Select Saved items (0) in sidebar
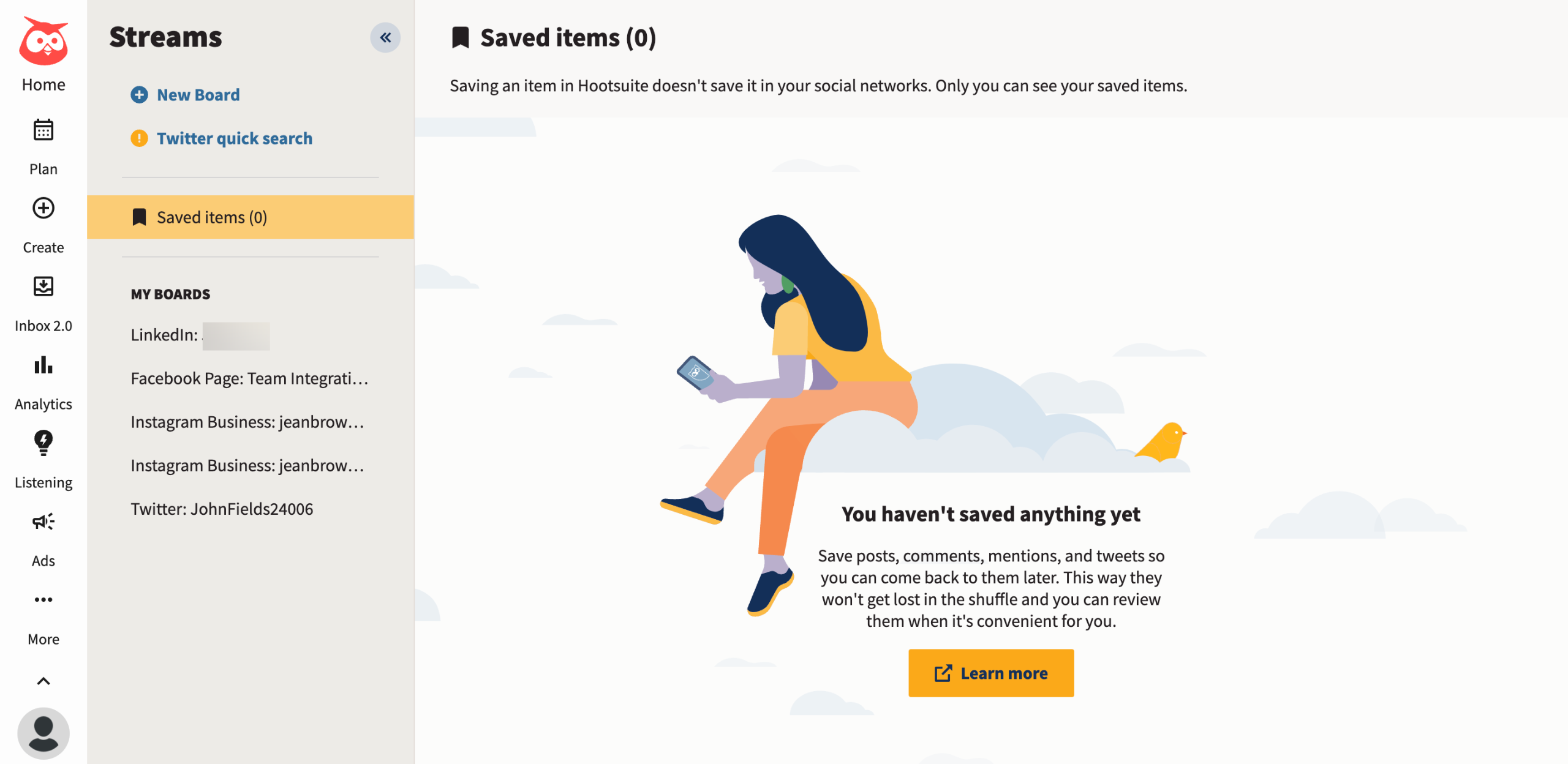 coord(251,217)
